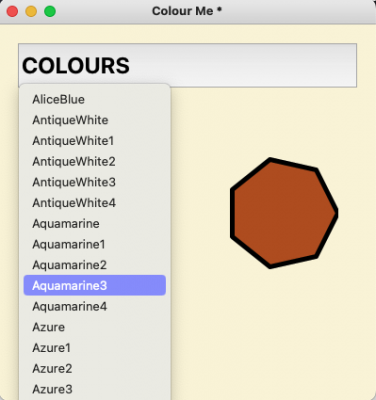Choose Aquamarine4 in the popup menu

(x=95, y=306)
